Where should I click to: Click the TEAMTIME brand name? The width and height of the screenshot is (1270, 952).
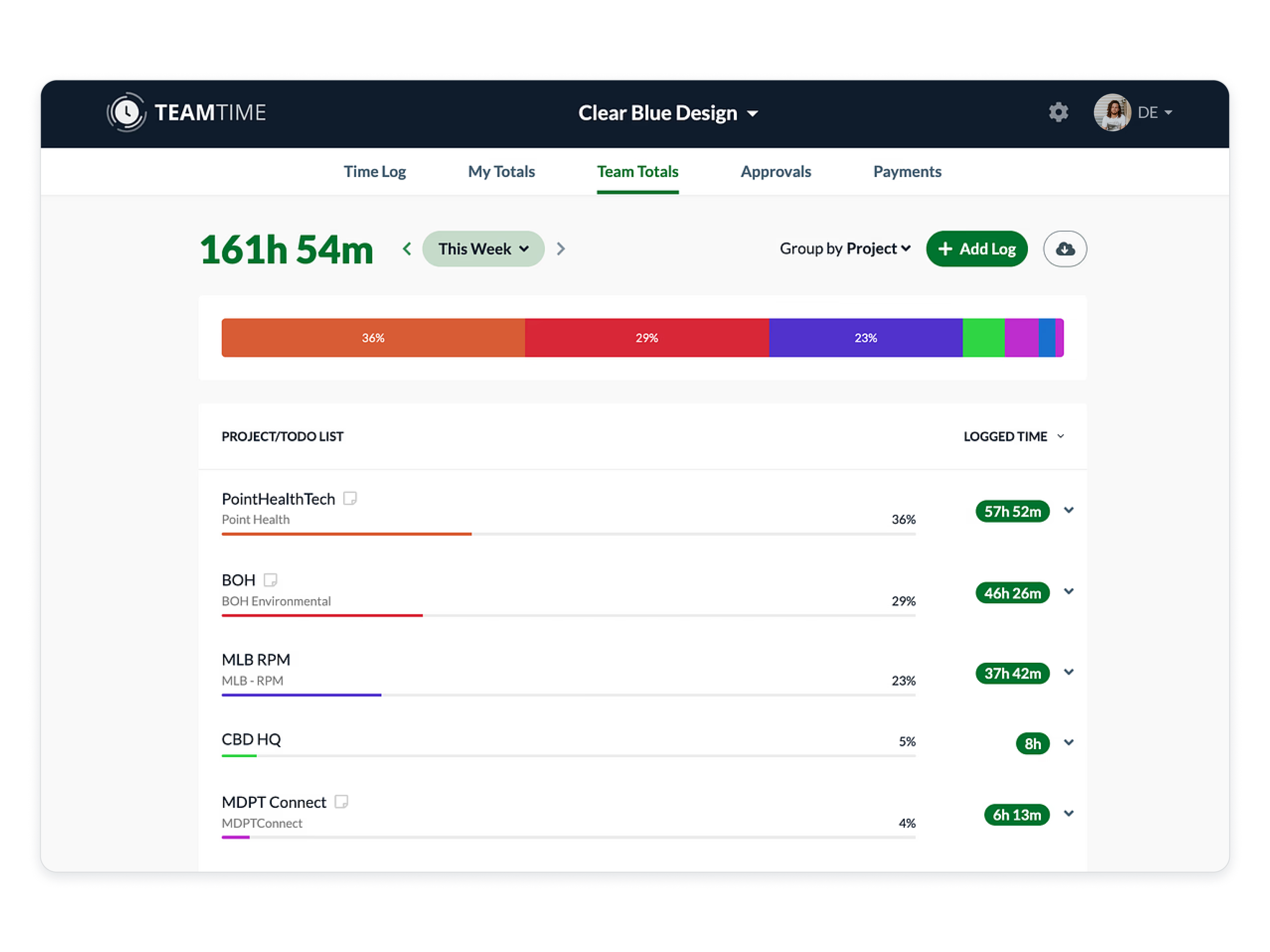pos(210,113)
